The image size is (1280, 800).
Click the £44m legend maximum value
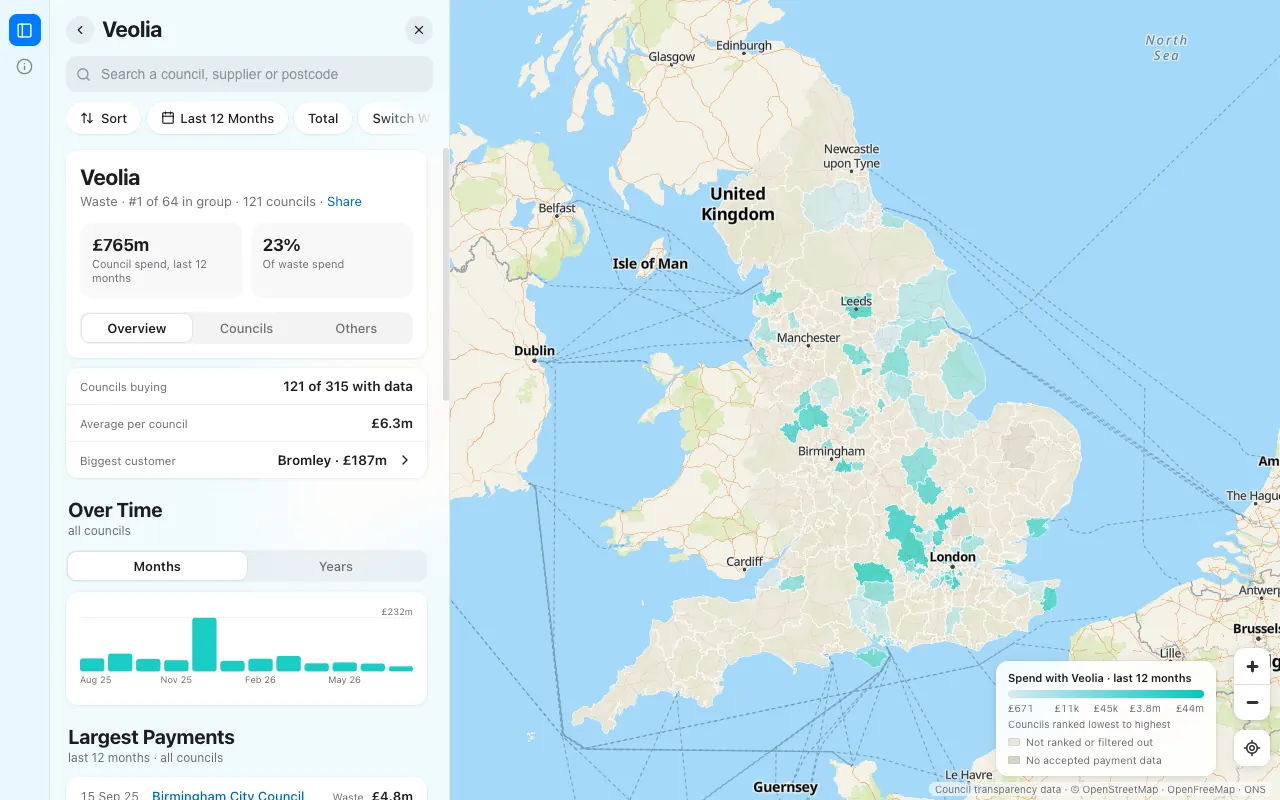[1189, 709]
